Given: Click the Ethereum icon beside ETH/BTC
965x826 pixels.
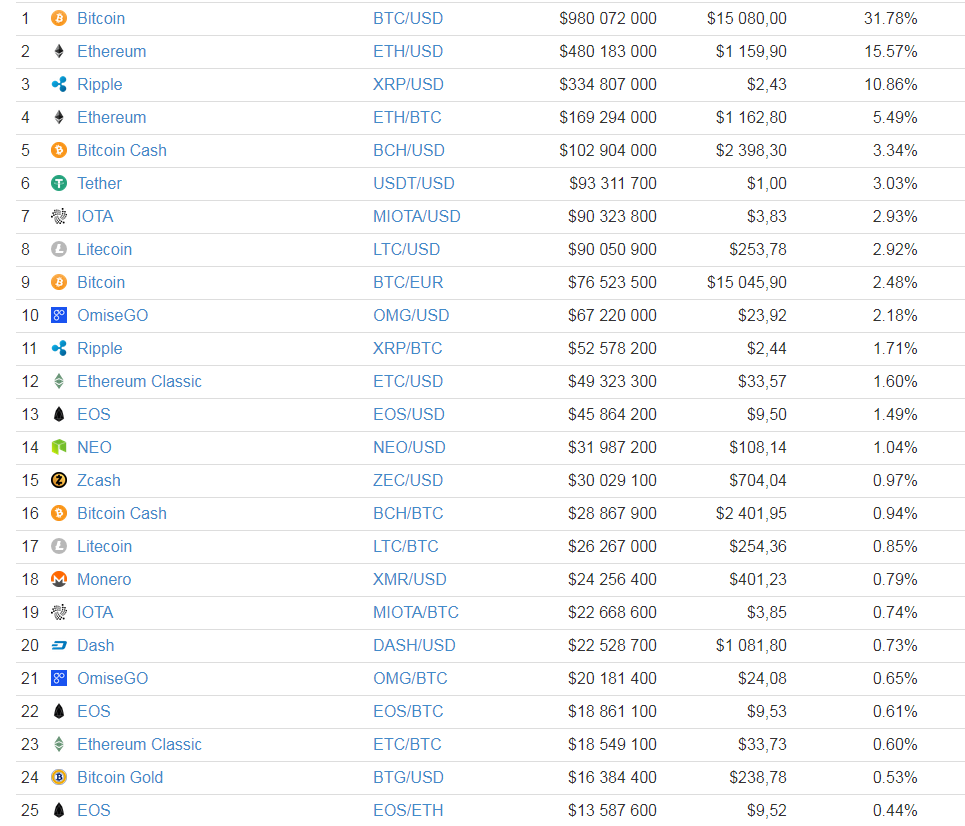Looking at the screenshot, I should point(59,118).
